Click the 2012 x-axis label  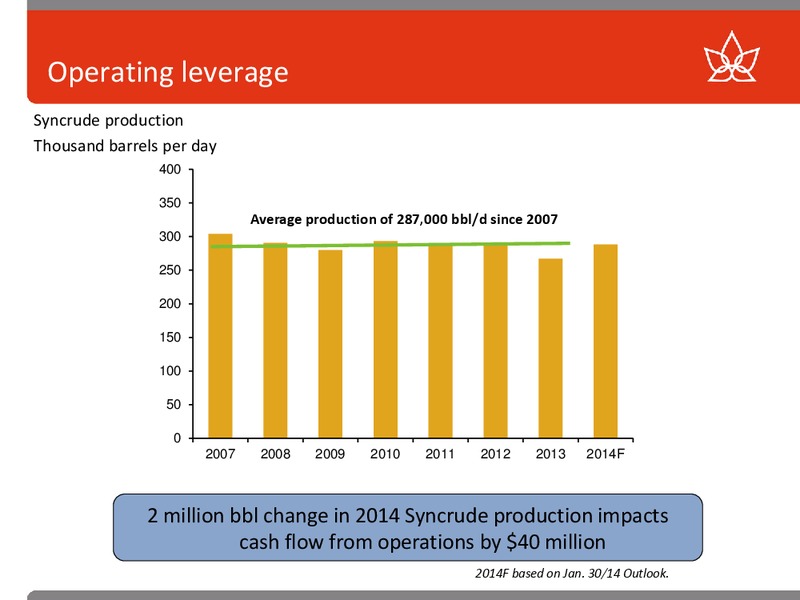495,454
